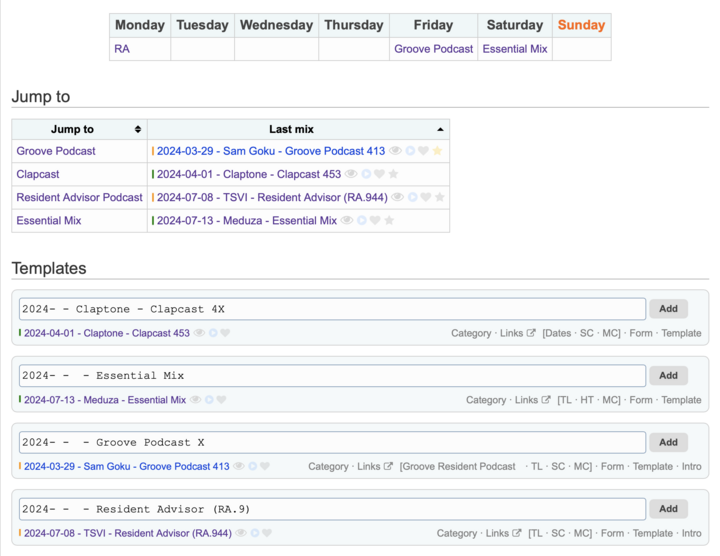Toggle eye icon in Meduza Essential Mix table row

pos(347,220)
